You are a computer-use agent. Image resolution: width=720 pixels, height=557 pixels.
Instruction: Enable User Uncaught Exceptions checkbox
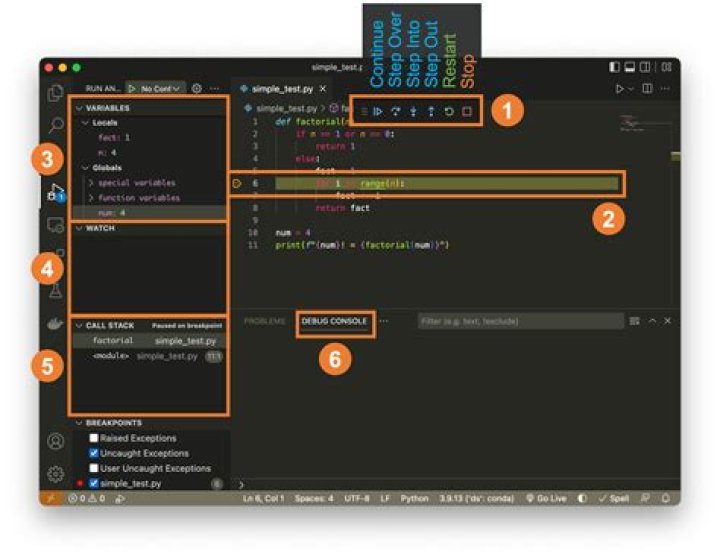(x=93, y=468)
